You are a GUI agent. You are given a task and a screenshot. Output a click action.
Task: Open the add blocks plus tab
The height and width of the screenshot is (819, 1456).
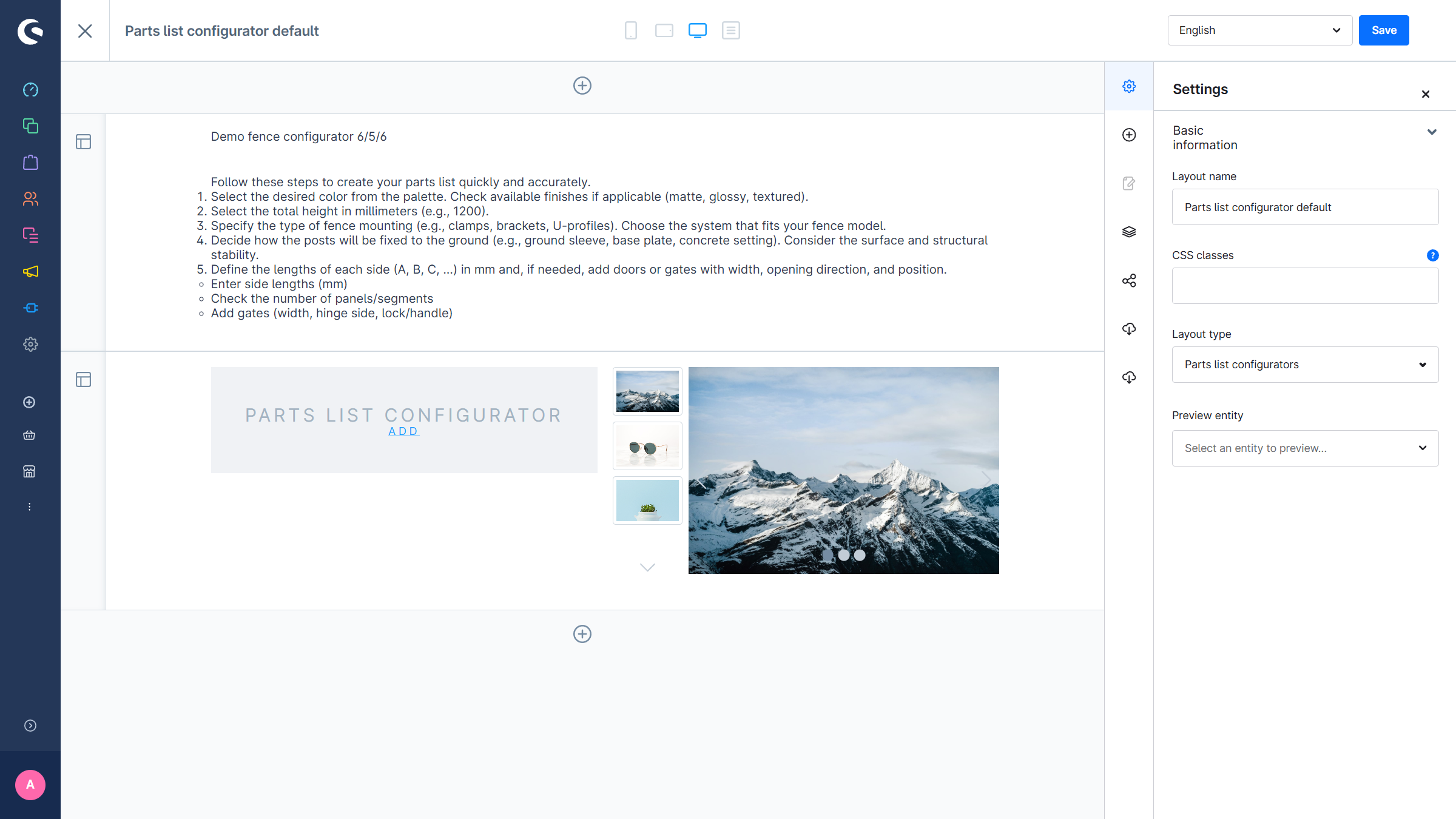[1129, 135]
